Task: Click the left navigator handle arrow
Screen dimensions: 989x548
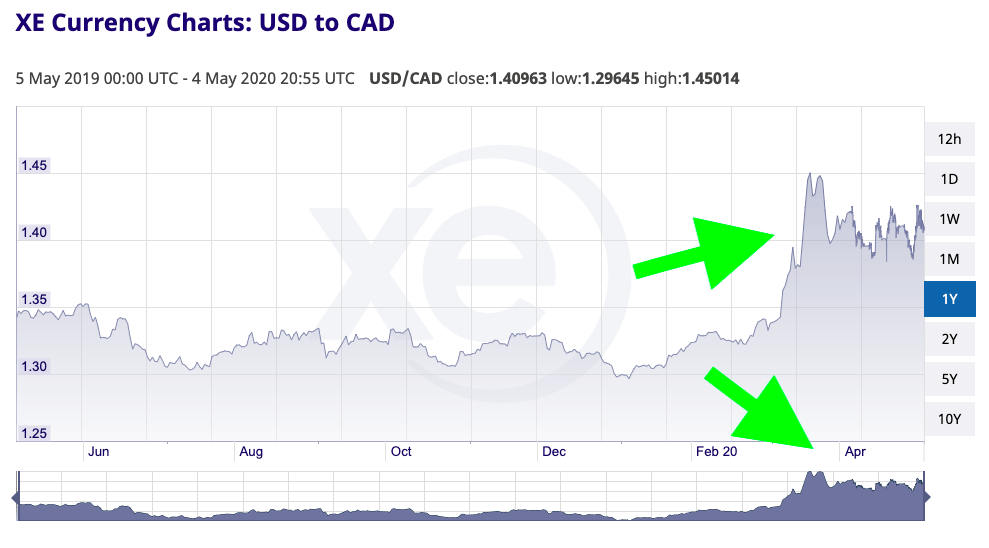Action: pos(15,497)
